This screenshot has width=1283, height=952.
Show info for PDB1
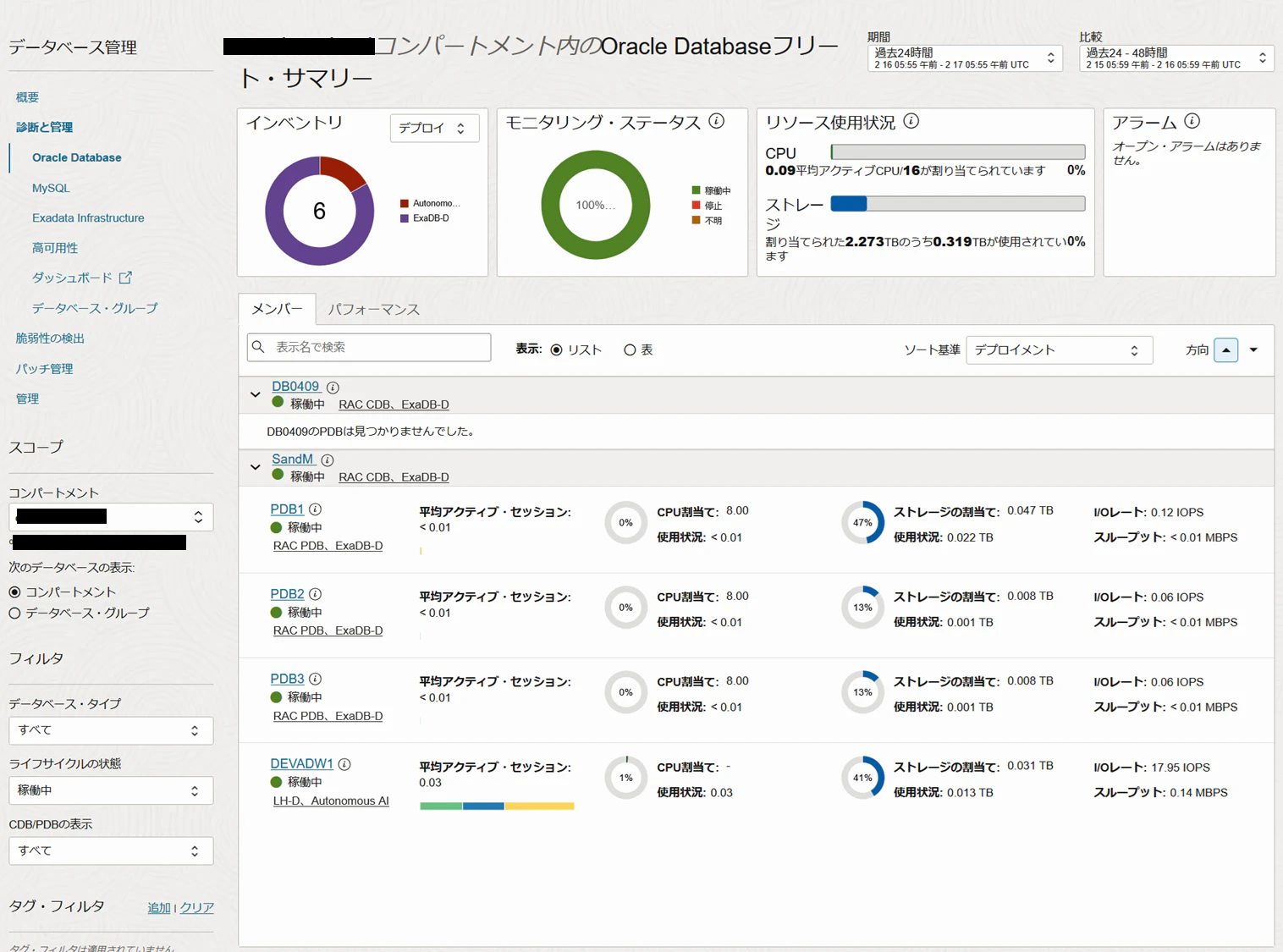(315, 509)
